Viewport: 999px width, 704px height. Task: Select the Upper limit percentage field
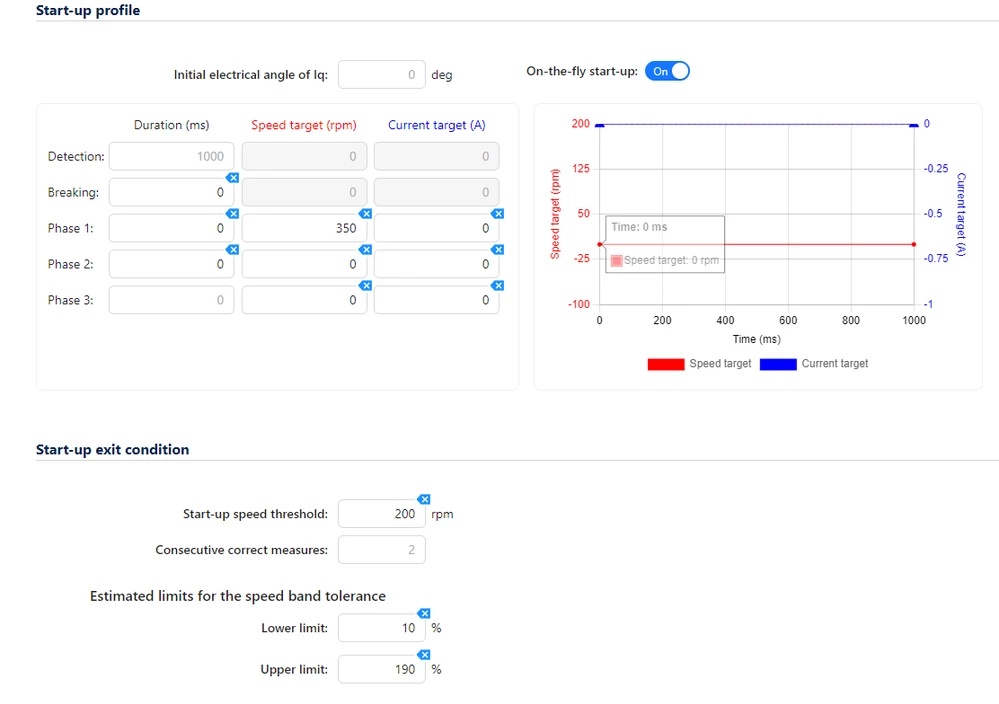382,669
